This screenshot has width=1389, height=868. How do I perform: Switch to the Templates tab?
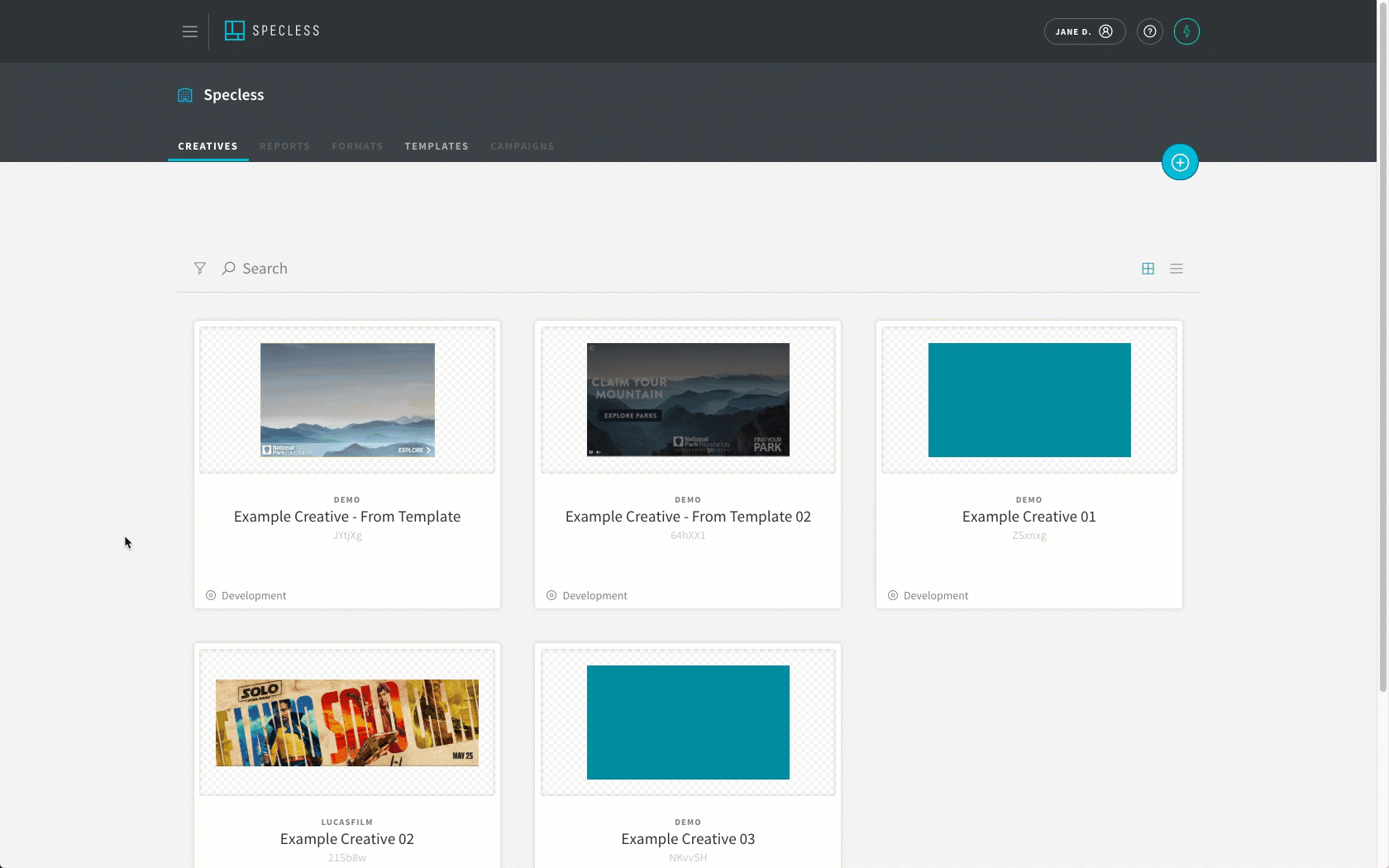pos(437,146)
